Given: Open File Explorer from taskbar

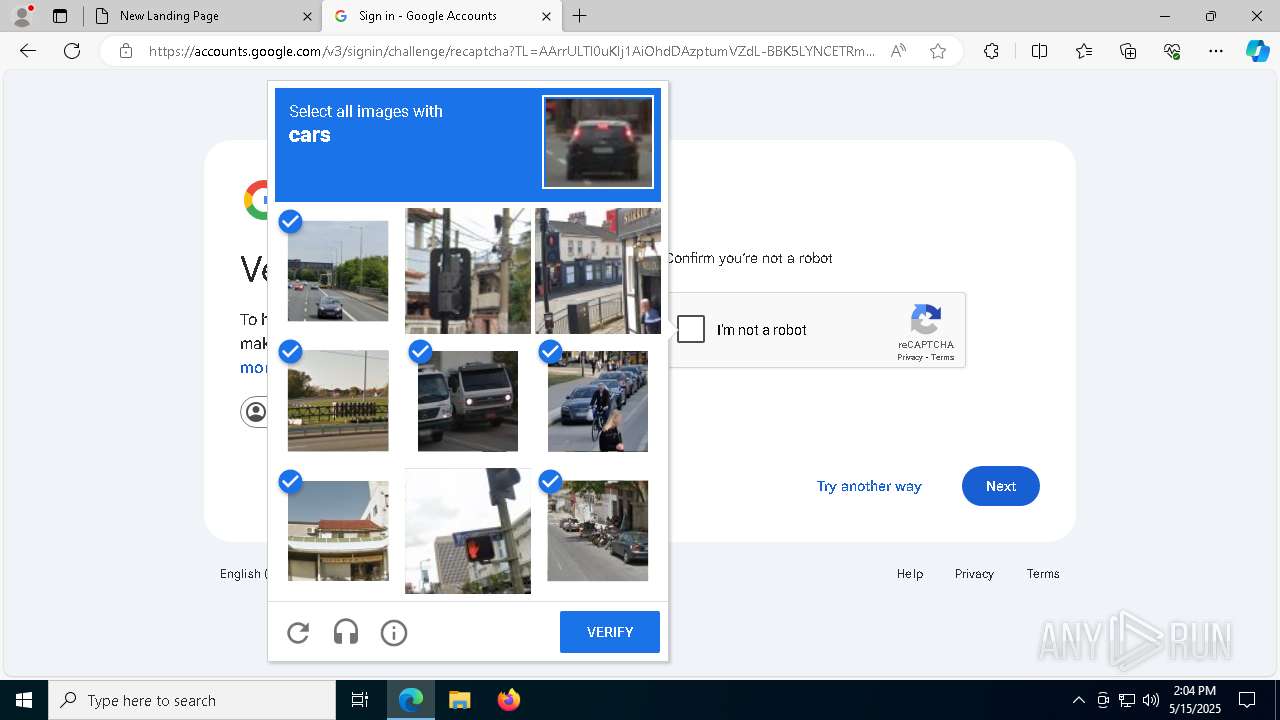Looking at the screenshot, I should click(x=459, y=700).
